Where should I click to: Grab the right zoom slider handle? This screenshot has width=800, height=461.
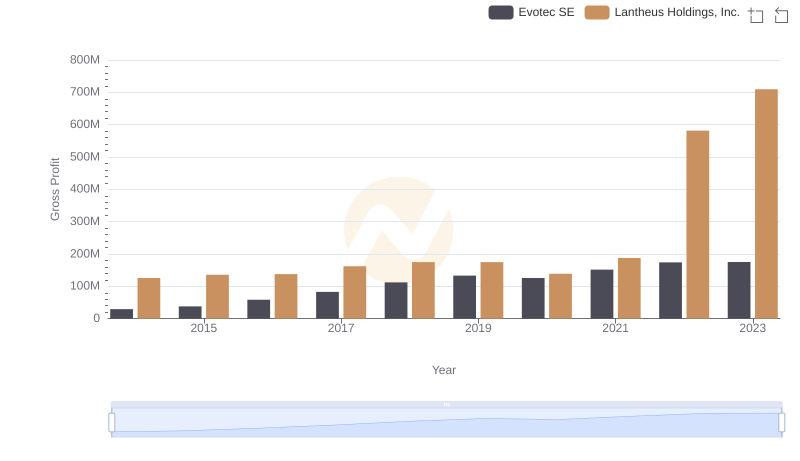click(x=782, y=422)
